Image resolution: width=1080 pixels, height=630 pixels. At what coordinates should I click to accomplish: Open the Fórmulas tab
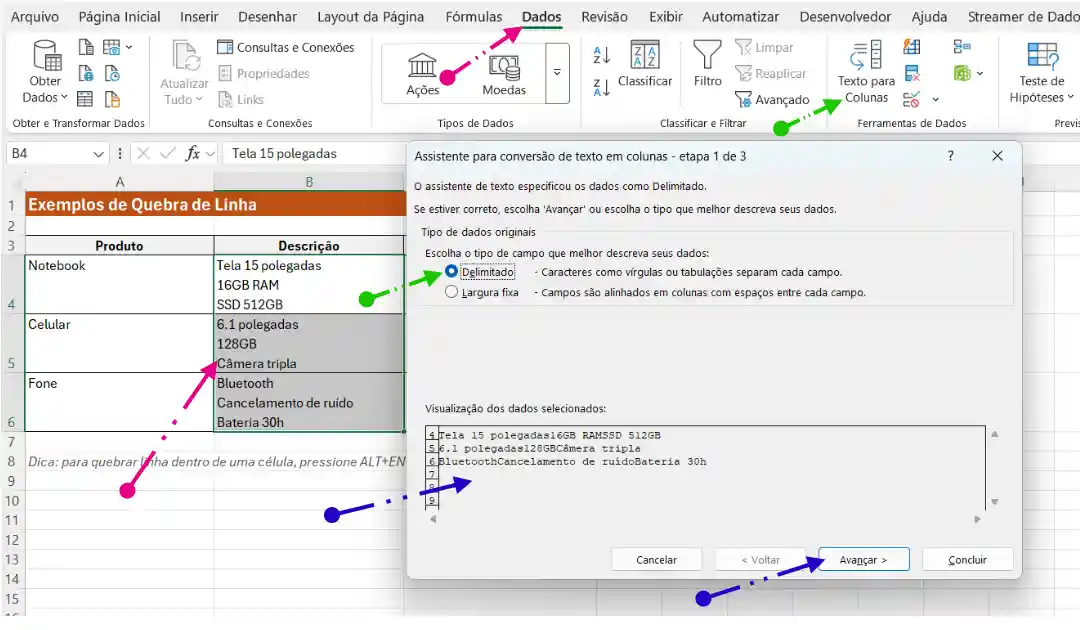point(474,17)
